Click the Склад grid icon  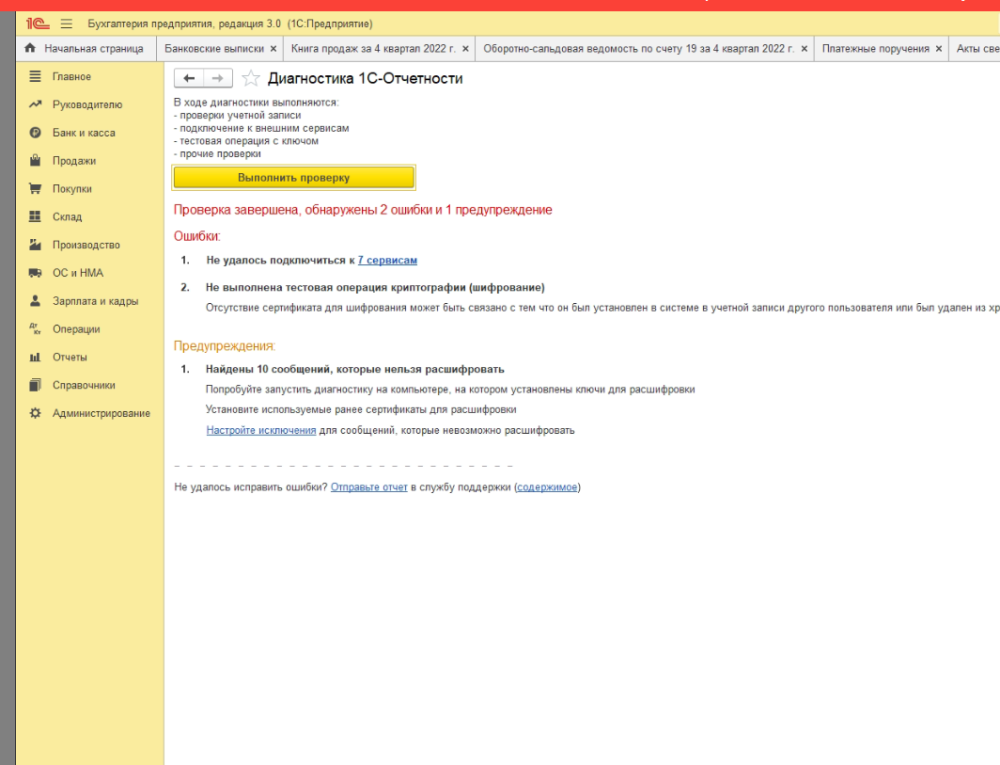(x=35, y=216)
